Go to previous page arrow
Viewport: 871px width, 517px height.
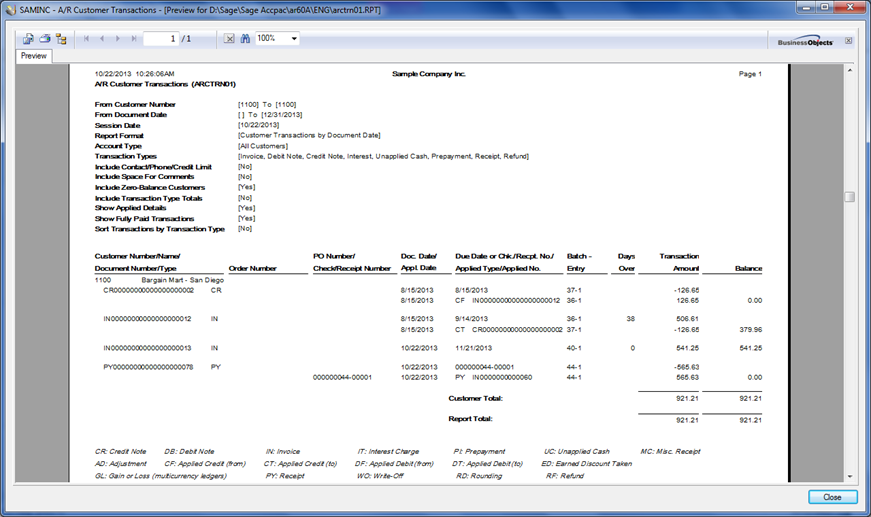(102, 39)
